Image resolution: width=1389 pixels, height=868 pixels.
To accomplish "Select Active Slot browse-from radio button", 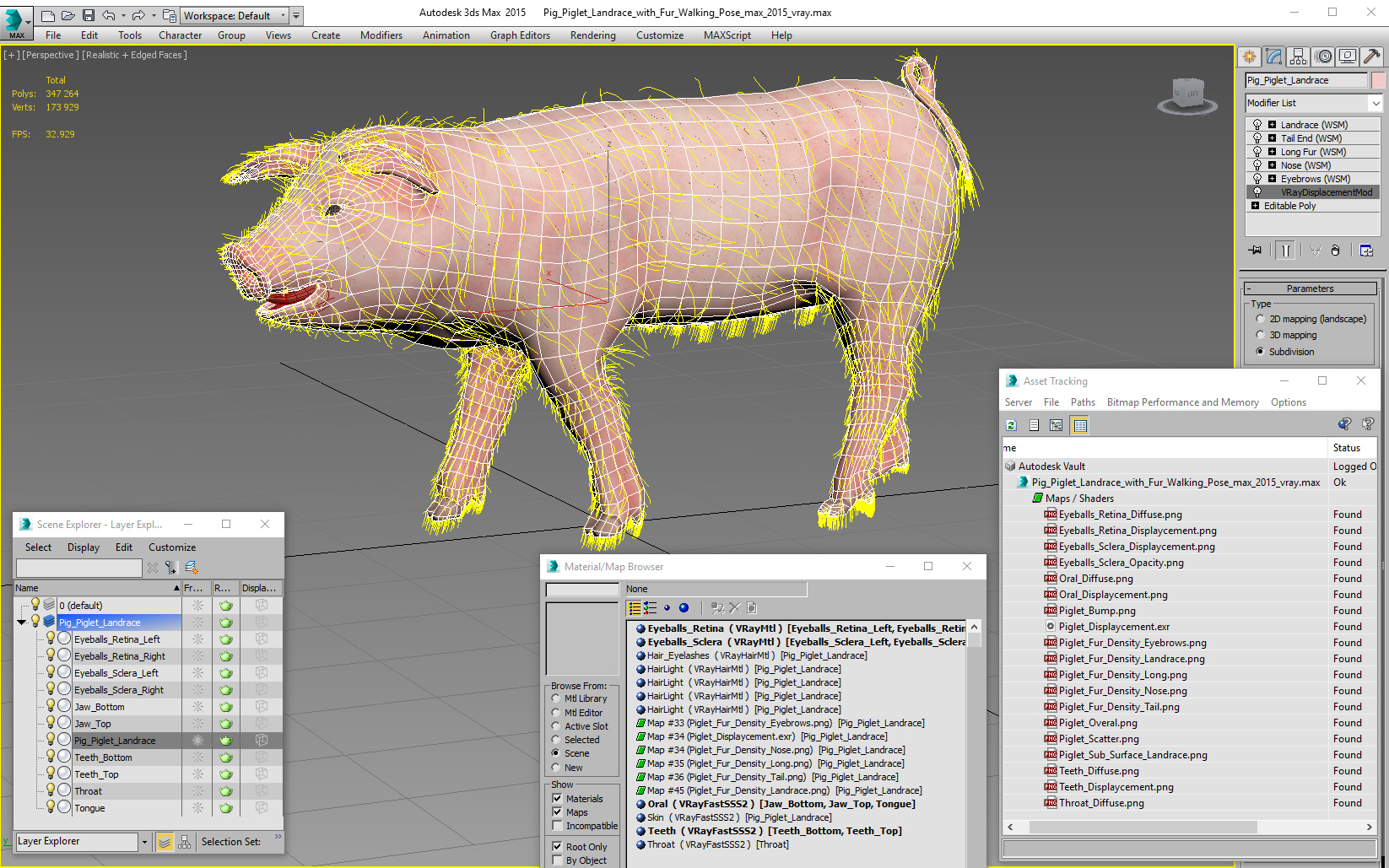I will 555,726.
